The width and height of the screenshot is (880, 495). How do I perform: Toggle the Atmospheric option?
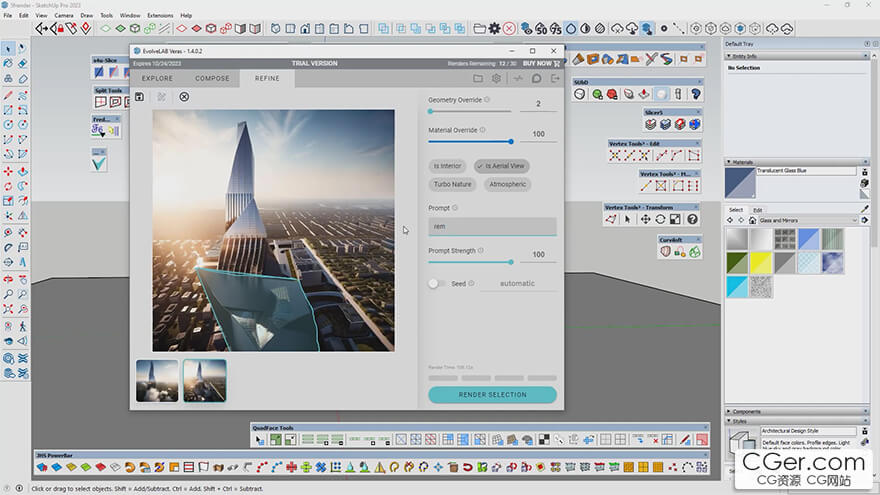pos(507,184)
